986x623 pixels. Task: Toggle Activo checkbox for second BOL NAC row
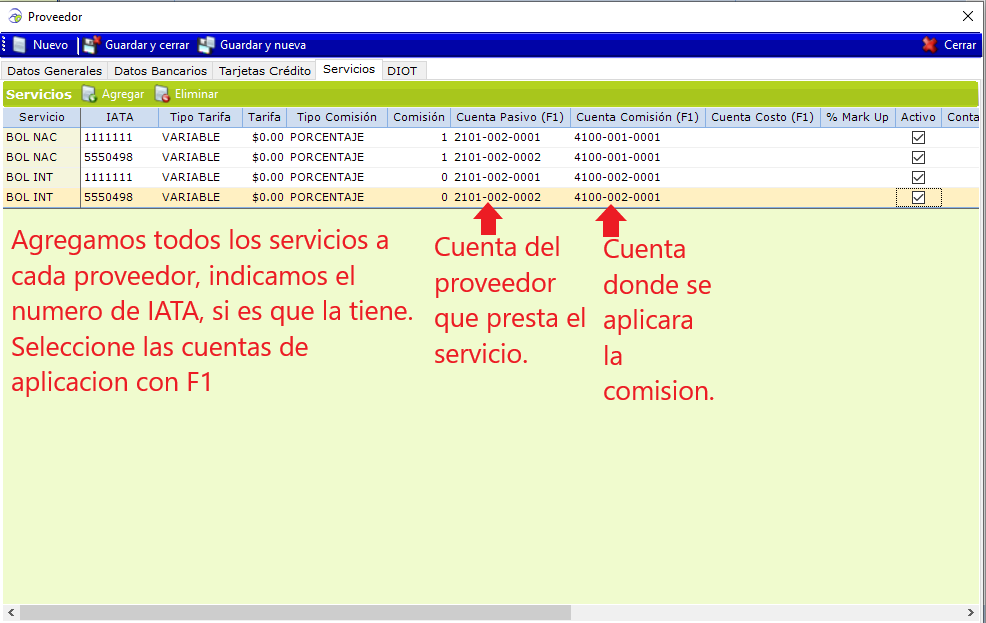tap(918, 158)
